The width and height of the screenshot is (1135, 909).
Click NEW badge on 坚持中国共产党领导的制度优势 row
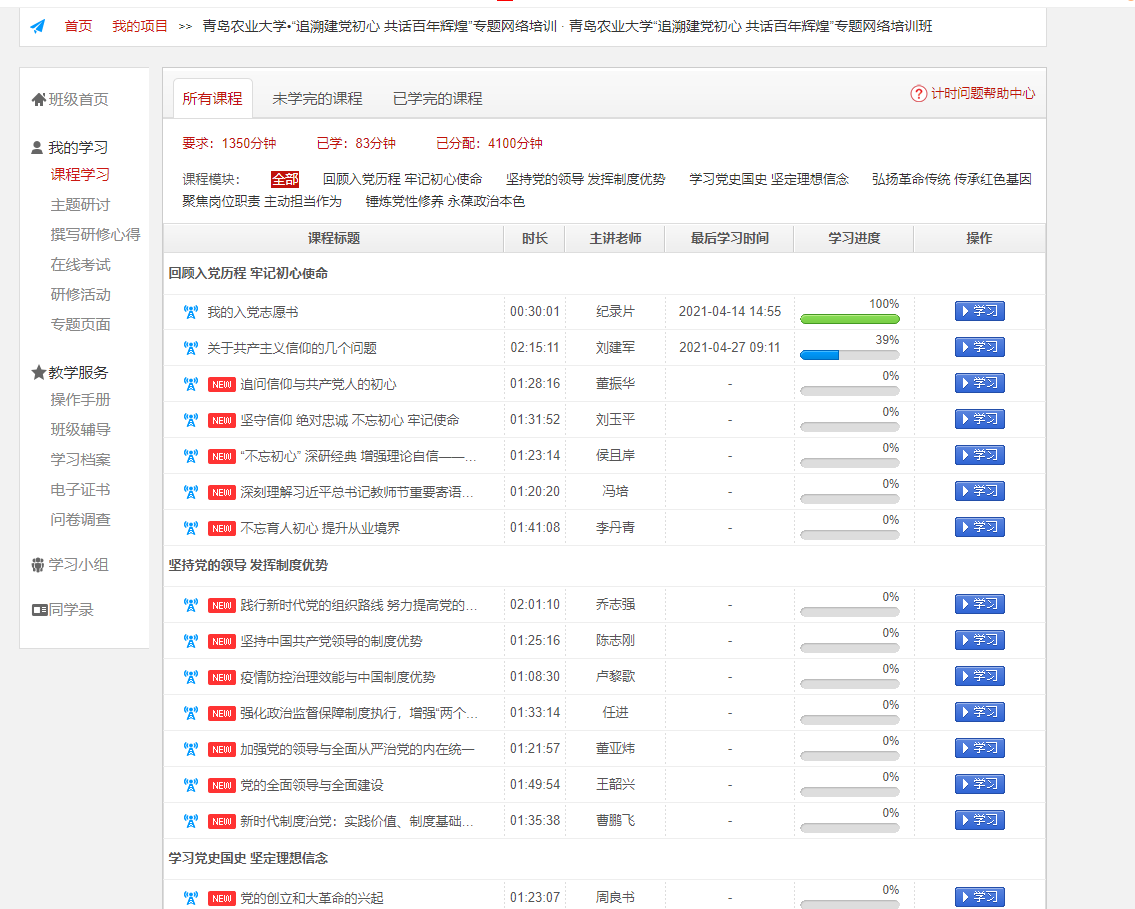[x=221, y=641]
